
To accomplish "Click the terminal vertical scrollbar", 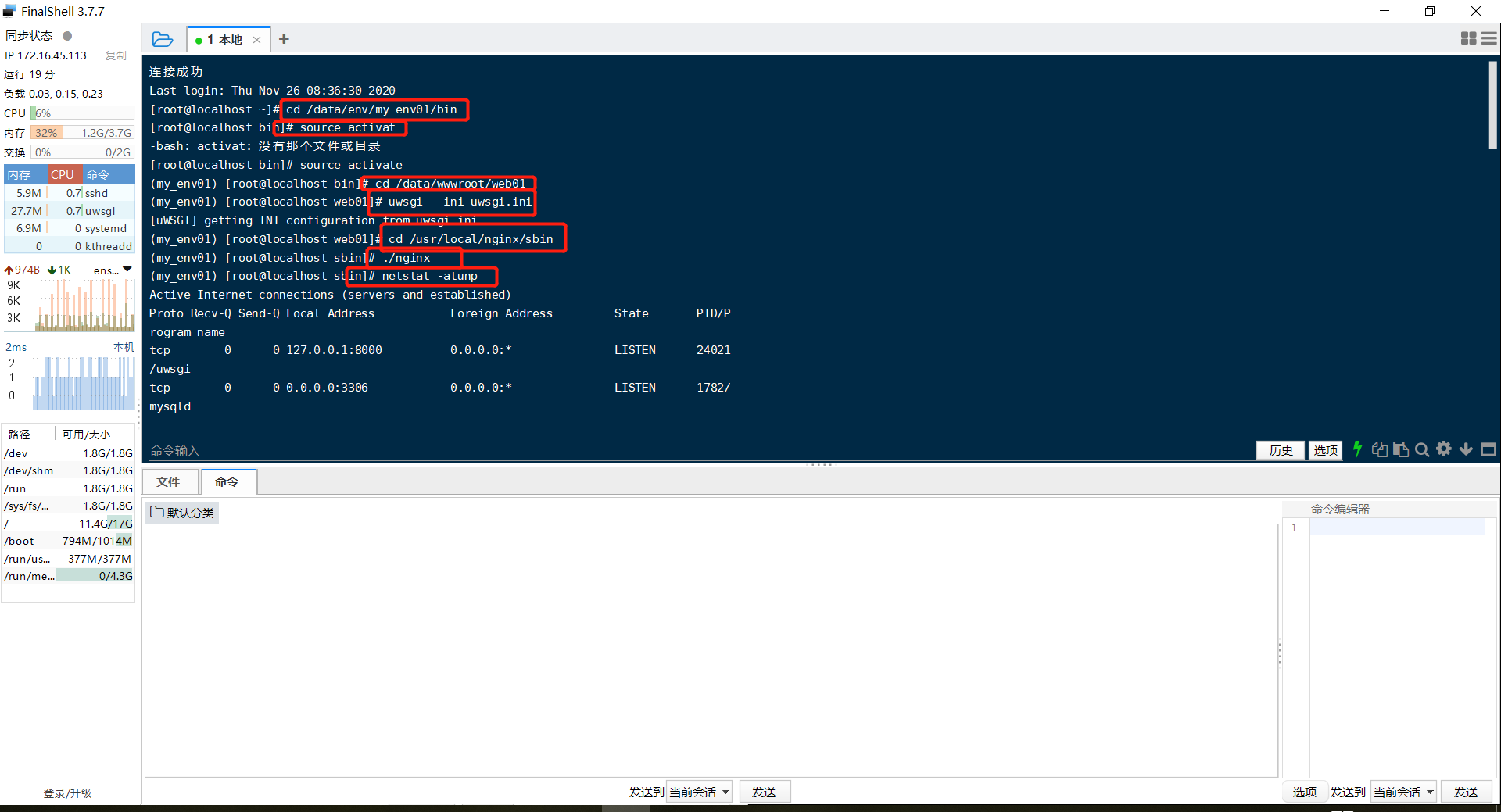I will [x=1492, y=106].
